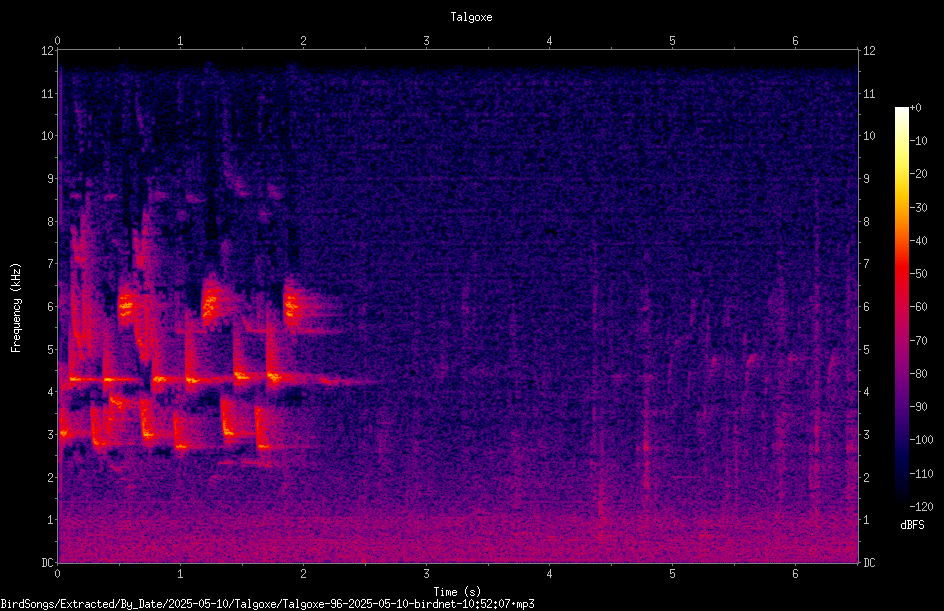Click the -120 label on color scale
944x611 pixels.
tap(921, 506)
